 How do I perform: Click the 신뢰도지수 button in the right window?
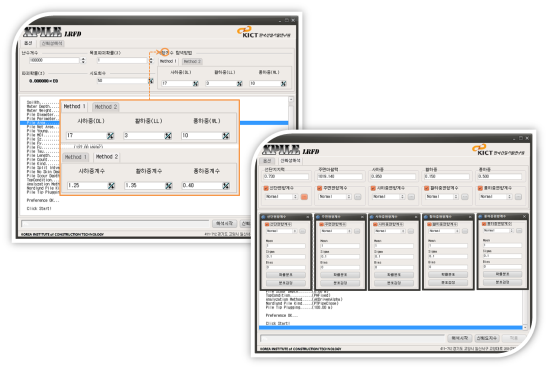click(487, 338)
